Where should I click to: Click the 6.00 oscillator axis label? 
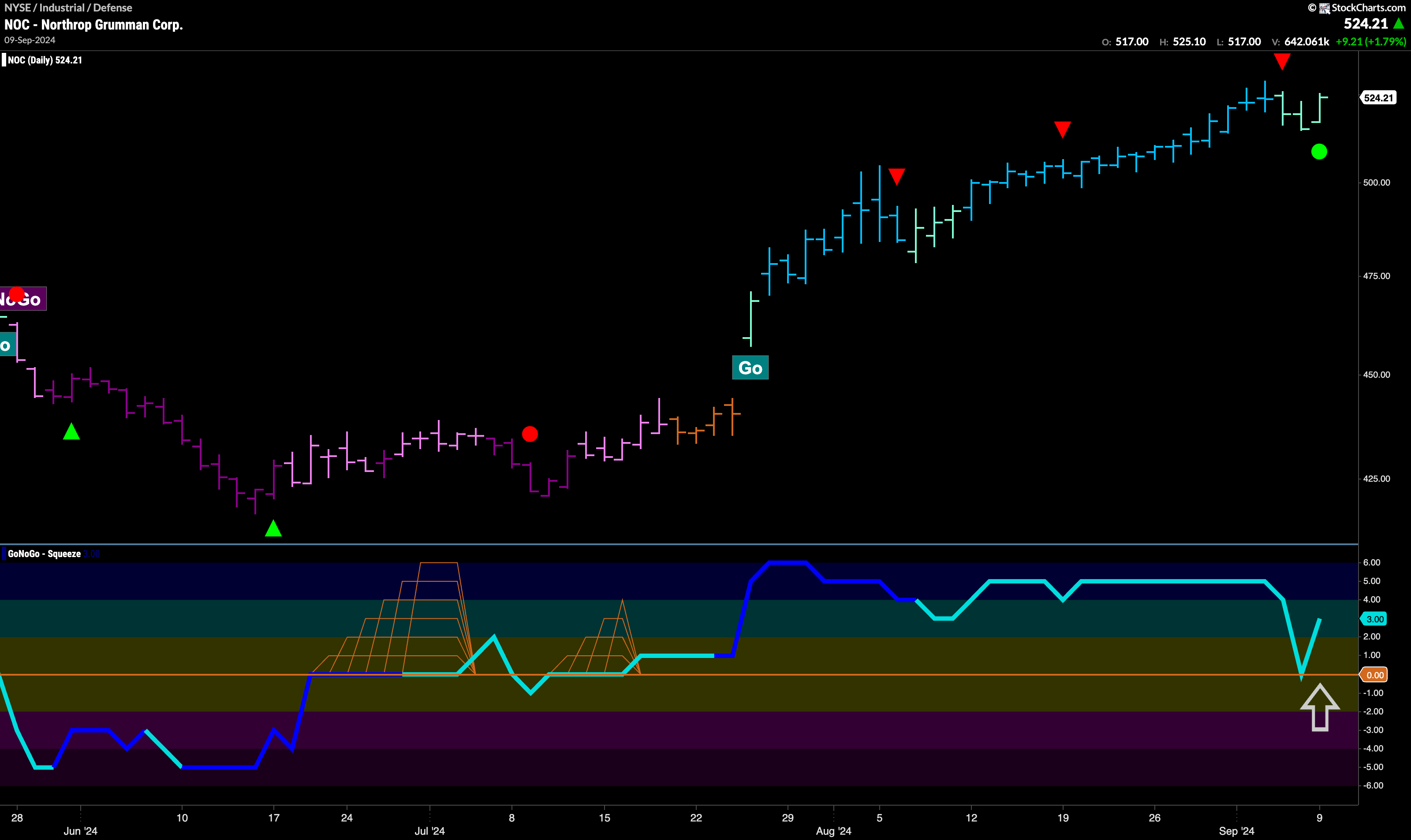(1372, 563)
